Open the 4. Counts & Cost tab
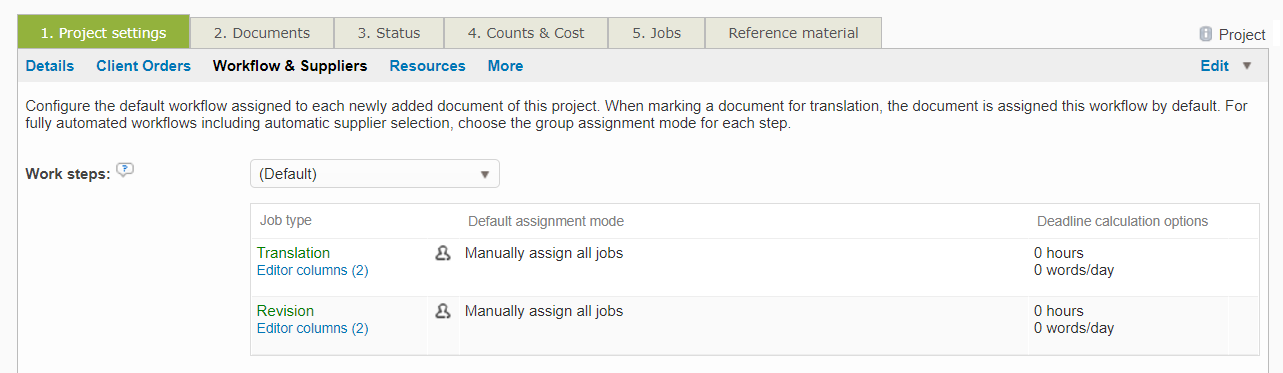The image size is (1283, 373). (x=526, y=33)
